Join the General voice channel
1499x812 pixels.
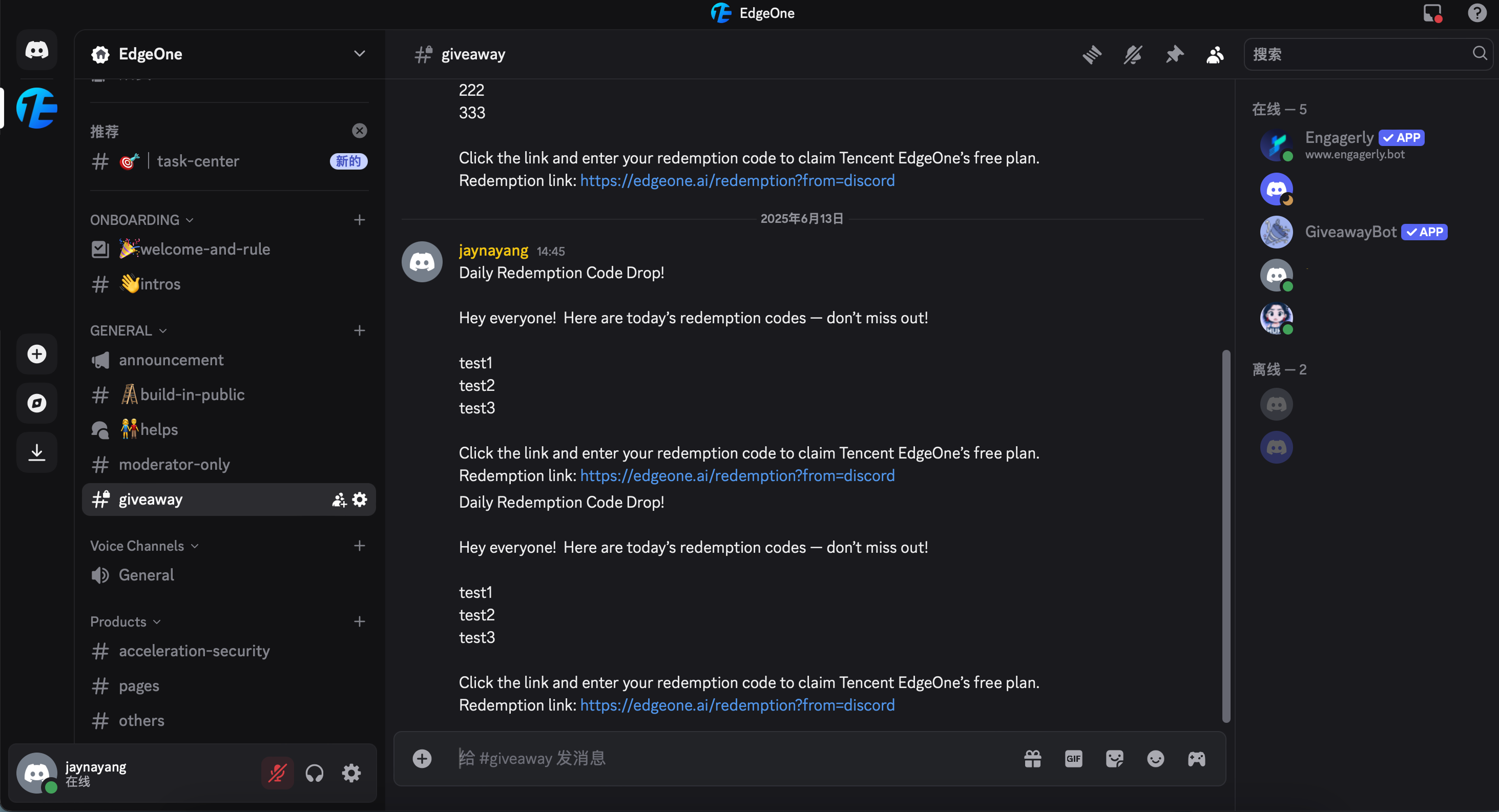pyautogui.click(x=230, y=575)
